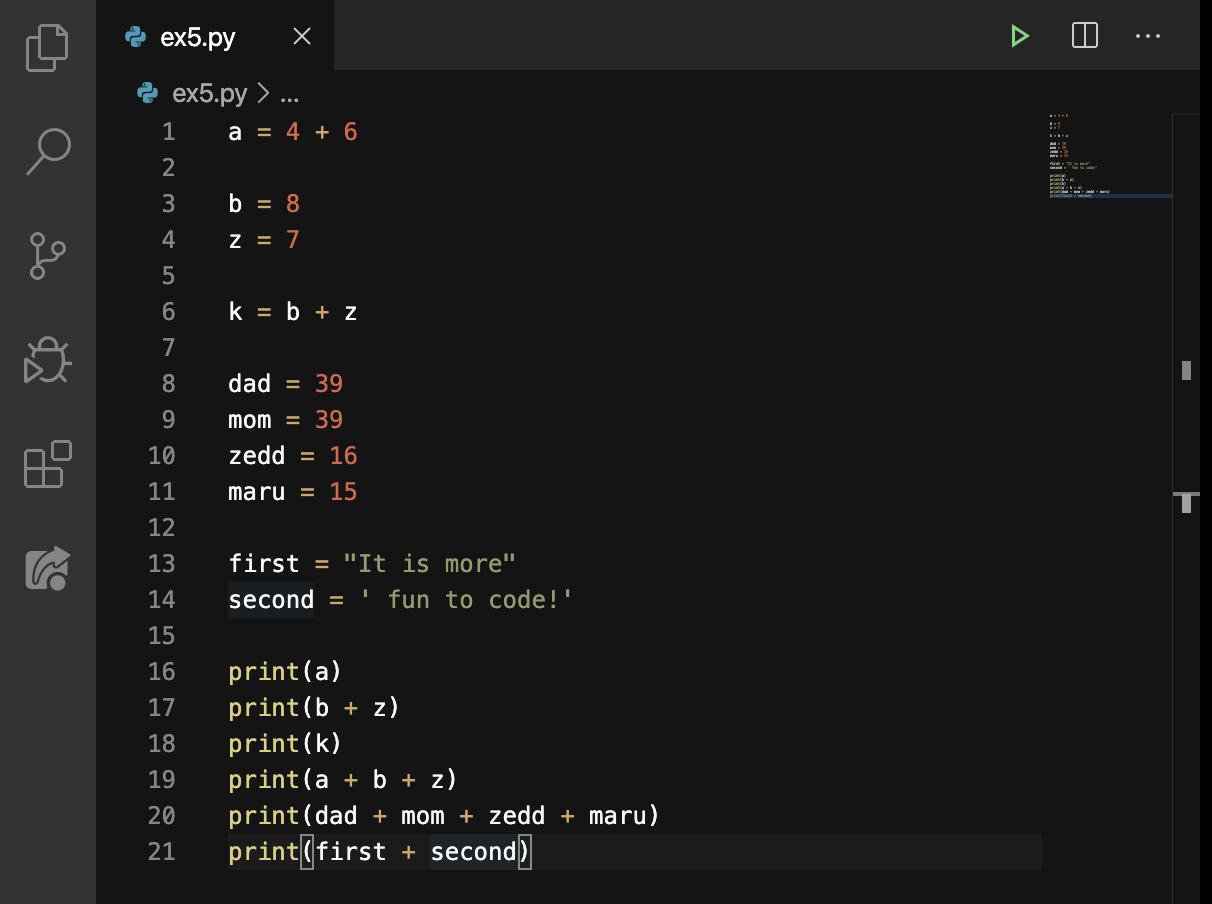Open the Extensions marketplace view
Image resolution: width=1212 pixels, height=904 pixels.
(46, 466)
